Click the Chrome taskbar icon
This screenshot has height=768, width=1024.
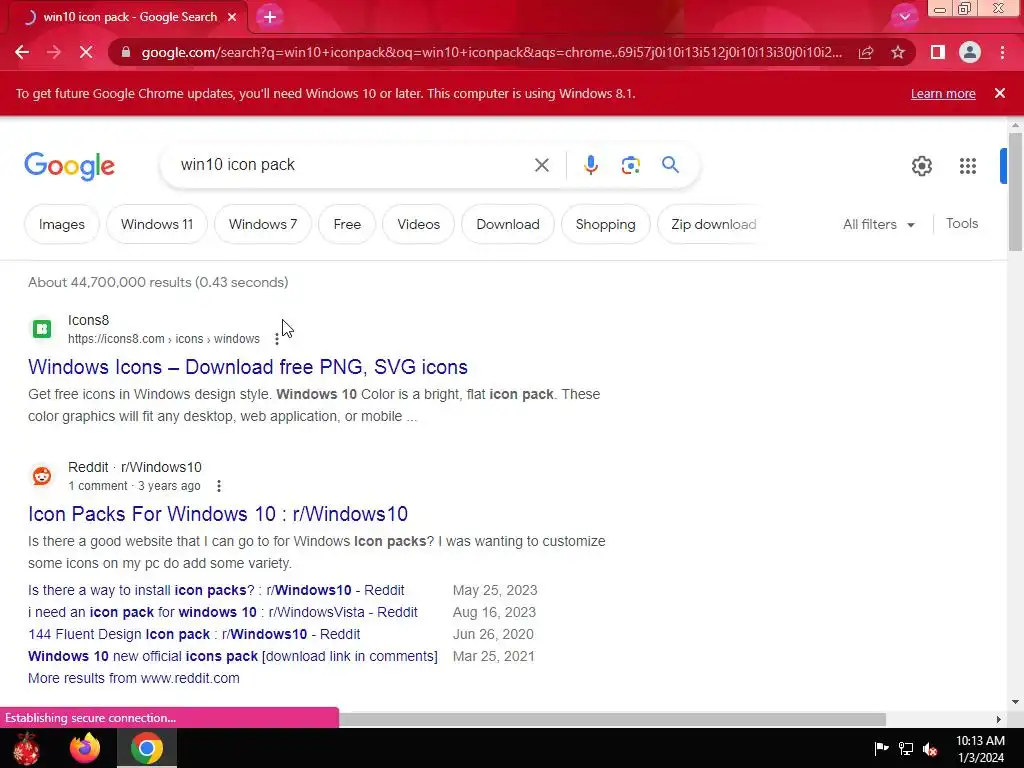(x=147, y=748)
